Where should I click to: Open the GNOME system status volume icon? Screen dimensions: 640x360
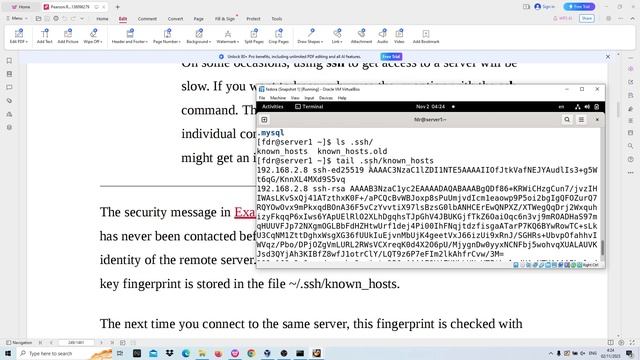tap(587, 107)
